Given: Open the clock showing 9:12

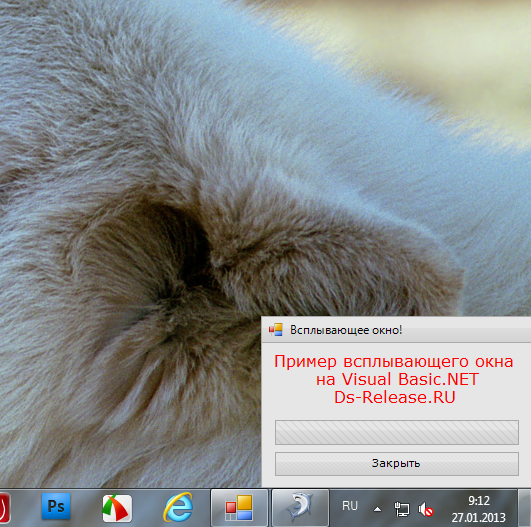Looking at the screenshot, I should [479, 501].
